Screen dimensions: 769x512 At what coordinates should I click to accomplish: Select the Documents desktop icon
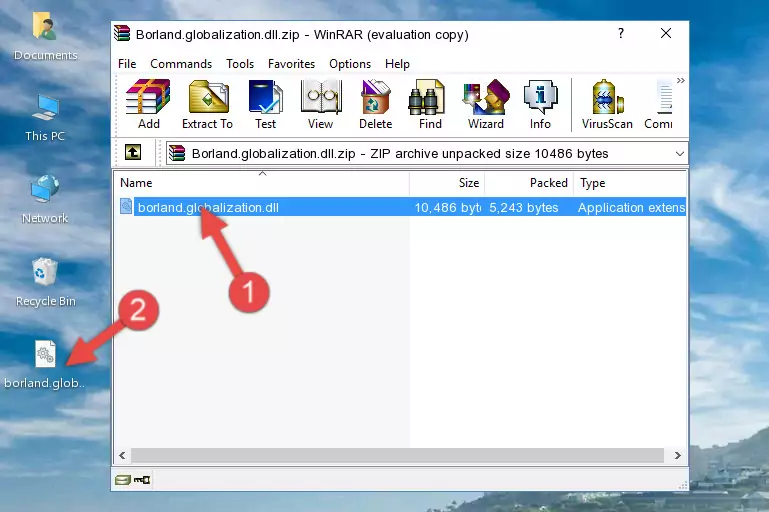[x=45, y=37]
